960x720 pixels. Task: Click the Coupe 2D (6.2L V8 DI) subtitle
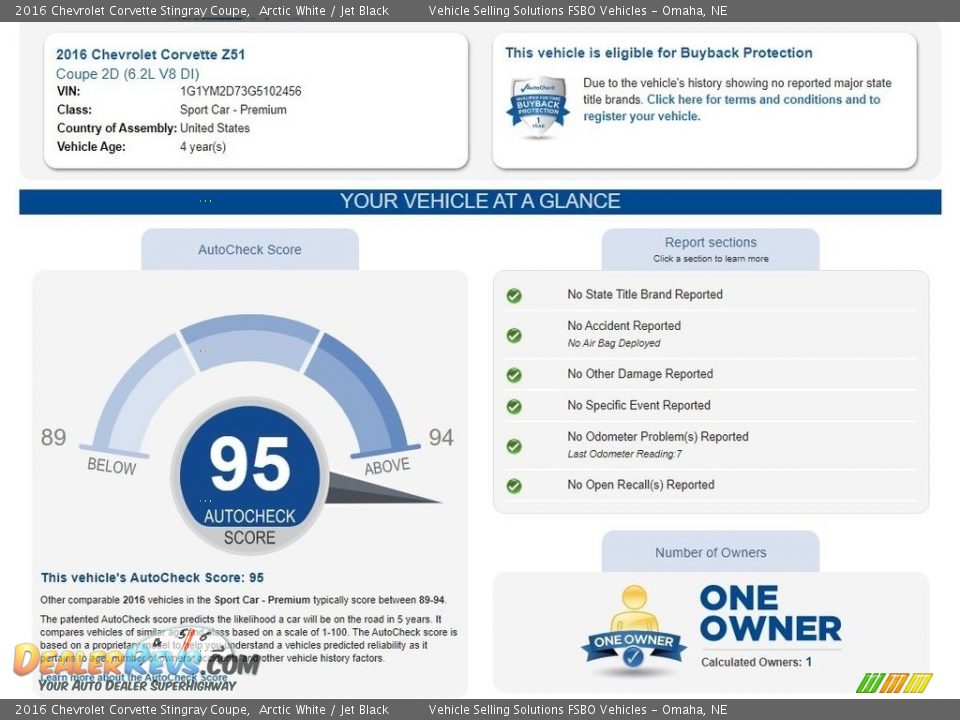(x=127, y=74)
